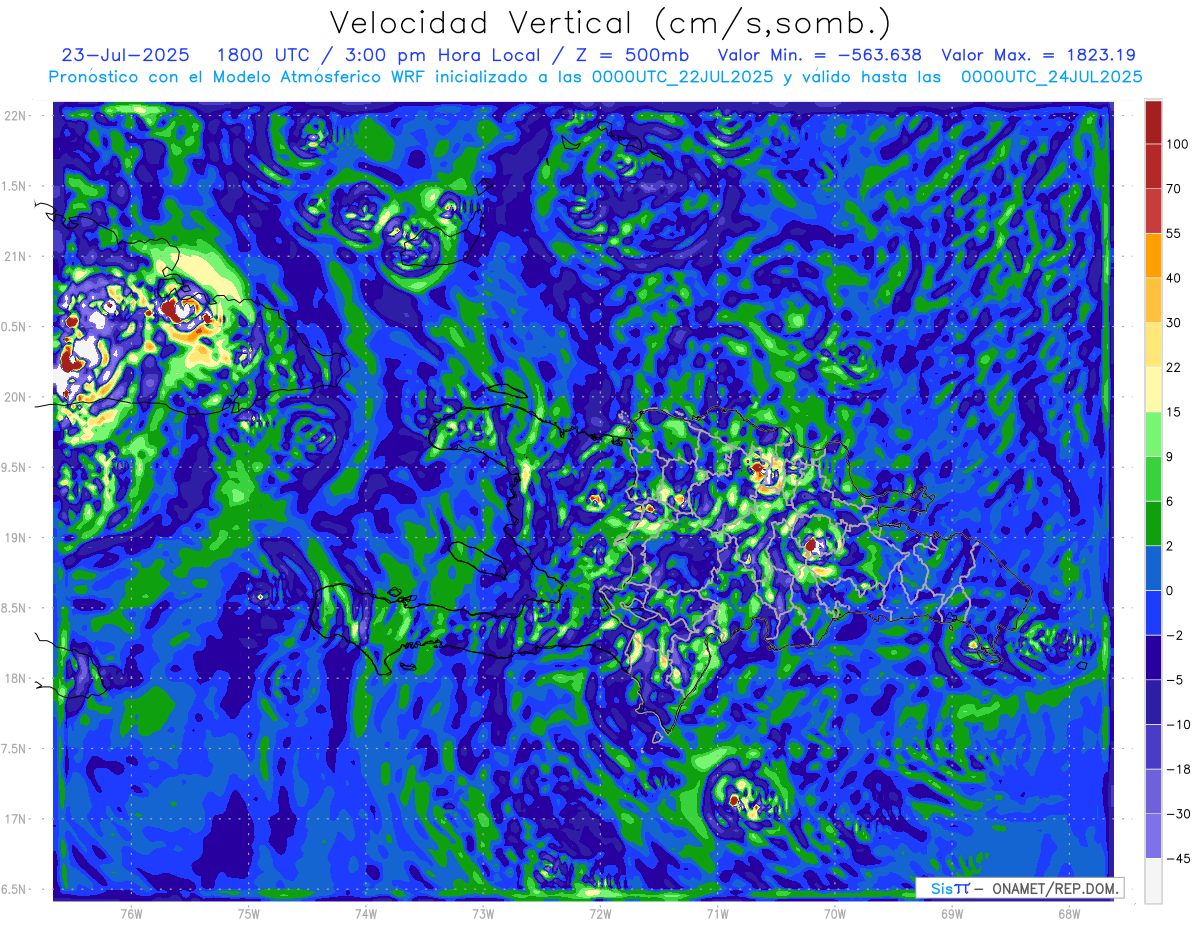The height and width of the screenshot is (927, 1200).
Task: Select the colorbar segment between -10 and -5
Action: tap(1153, 701)
